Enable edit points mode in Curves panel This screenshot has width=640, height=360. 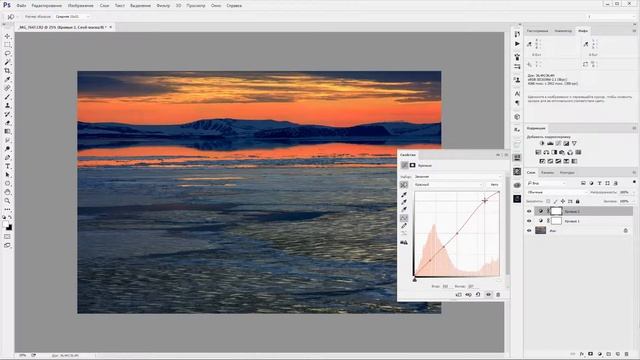pyautogui.click(x=404, y=218)
